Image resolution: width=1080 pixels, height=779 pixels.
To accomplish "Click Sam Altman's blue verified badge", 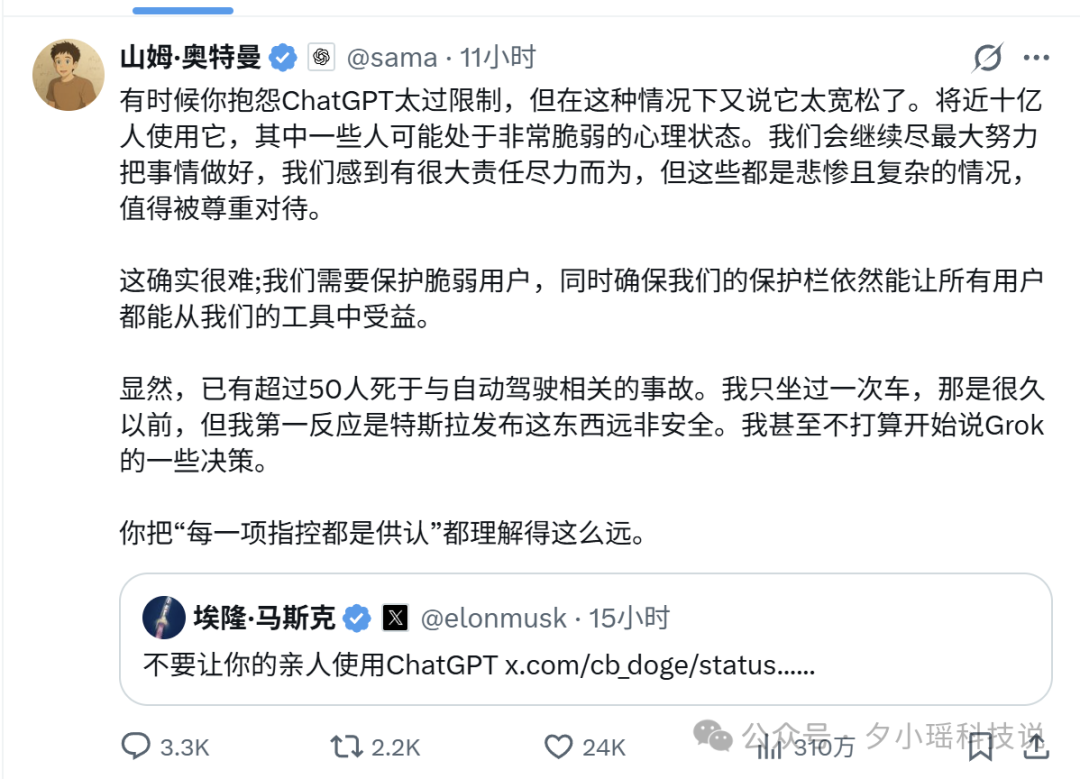I will click(283, 57).
